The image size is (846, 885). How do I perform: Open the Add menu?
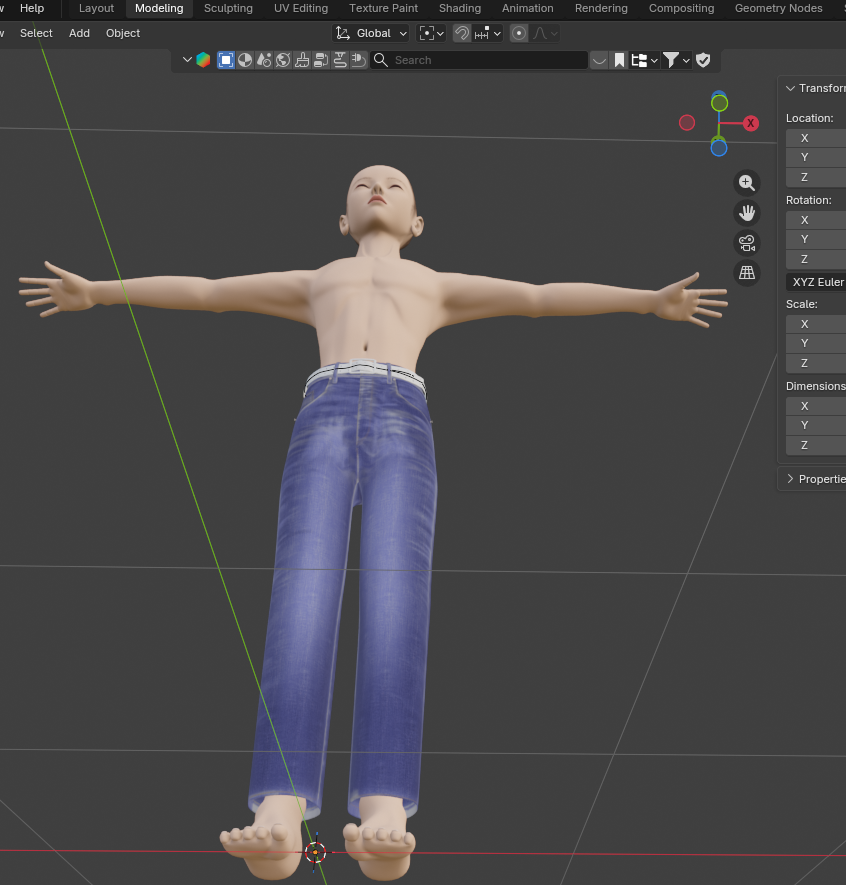pos(79,33)
